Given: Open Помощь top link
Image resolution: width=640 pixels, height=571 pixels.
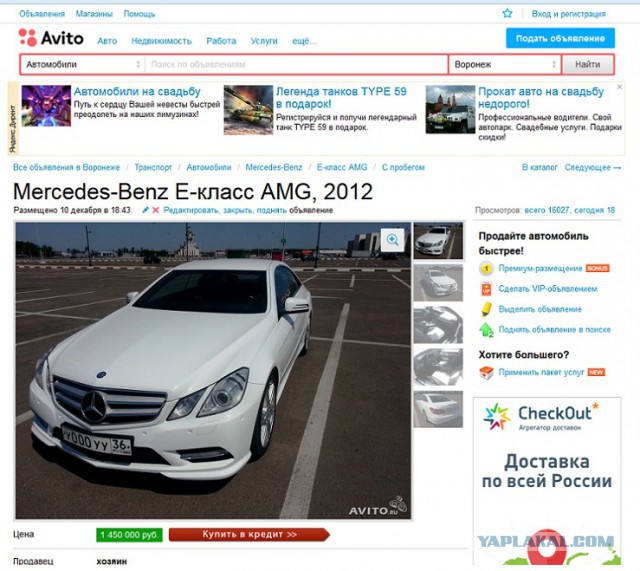Looking at the screenshot, I should tap(139, 14).
